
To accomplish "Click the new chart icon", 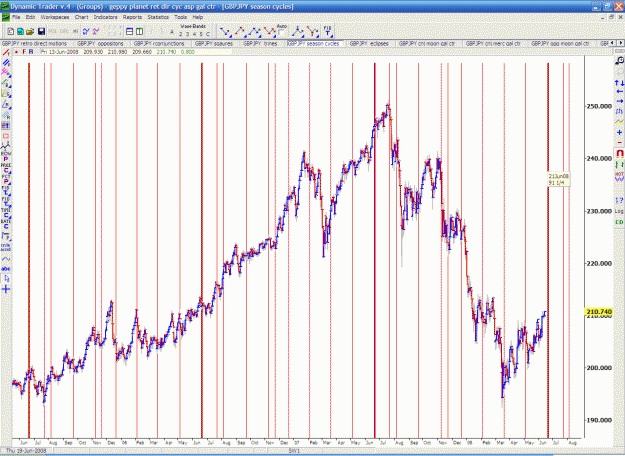I will point(11,31).
